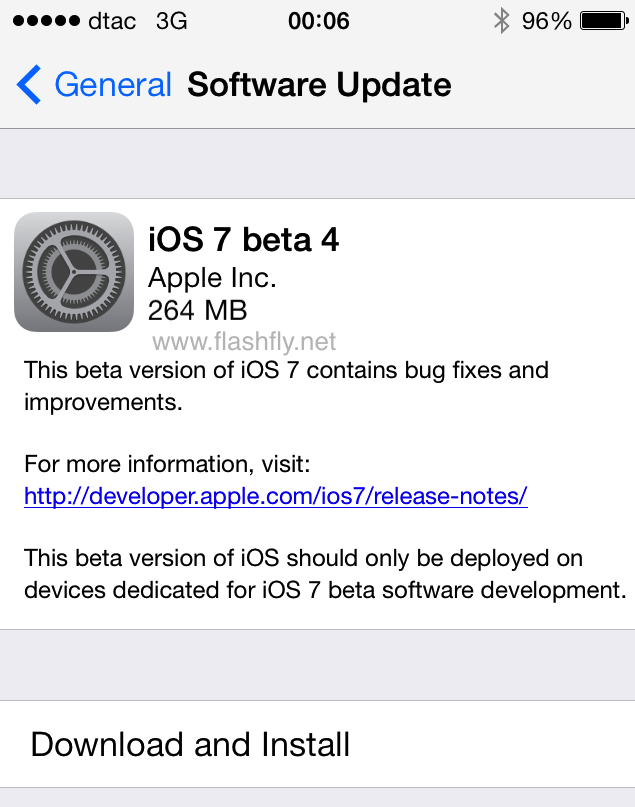635x807 pixels.
Task: Tap the 'For more information, visit:' text
Action: click(x=169, y=465)
